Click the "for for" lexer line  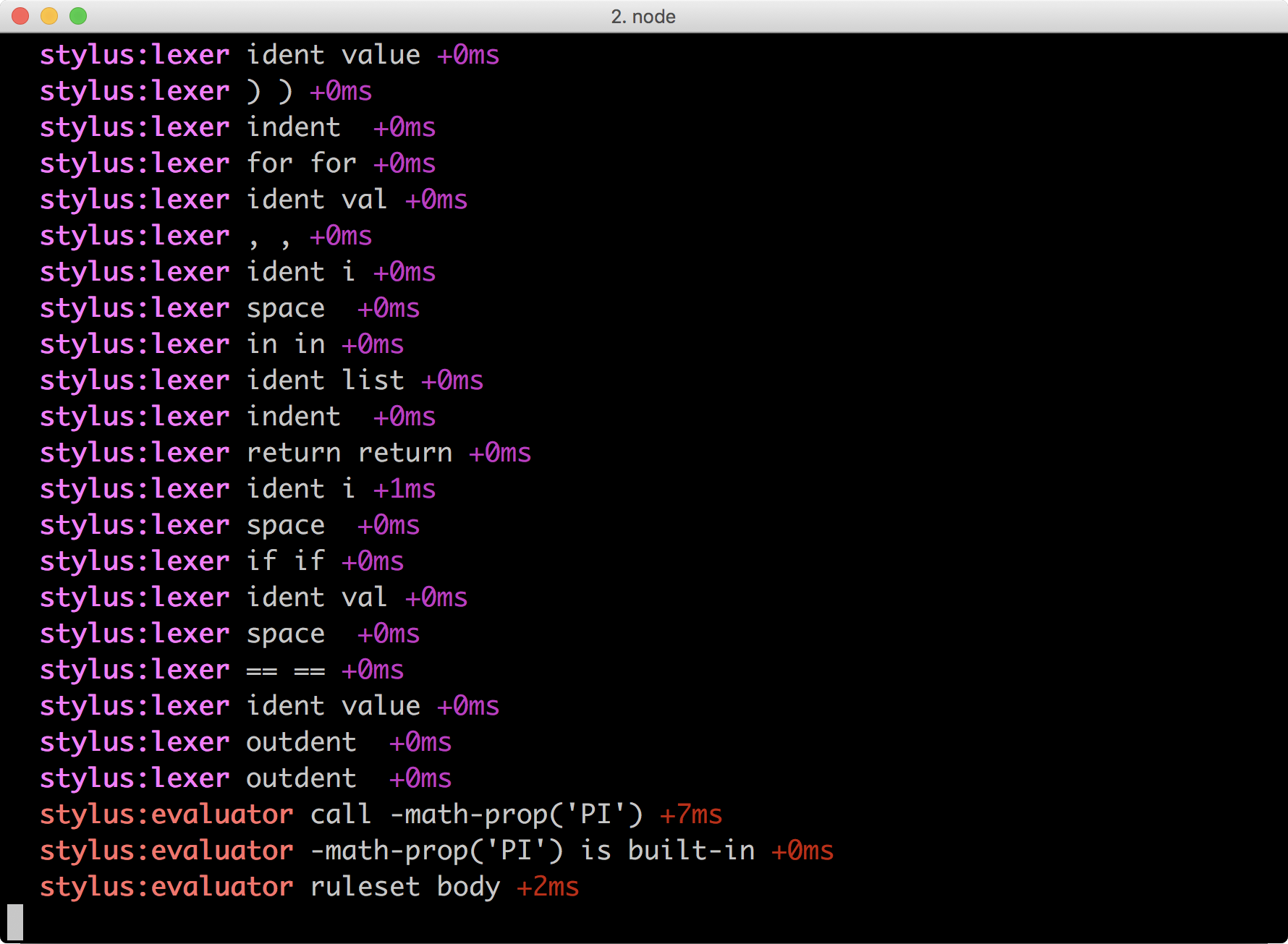coord(238,163)
